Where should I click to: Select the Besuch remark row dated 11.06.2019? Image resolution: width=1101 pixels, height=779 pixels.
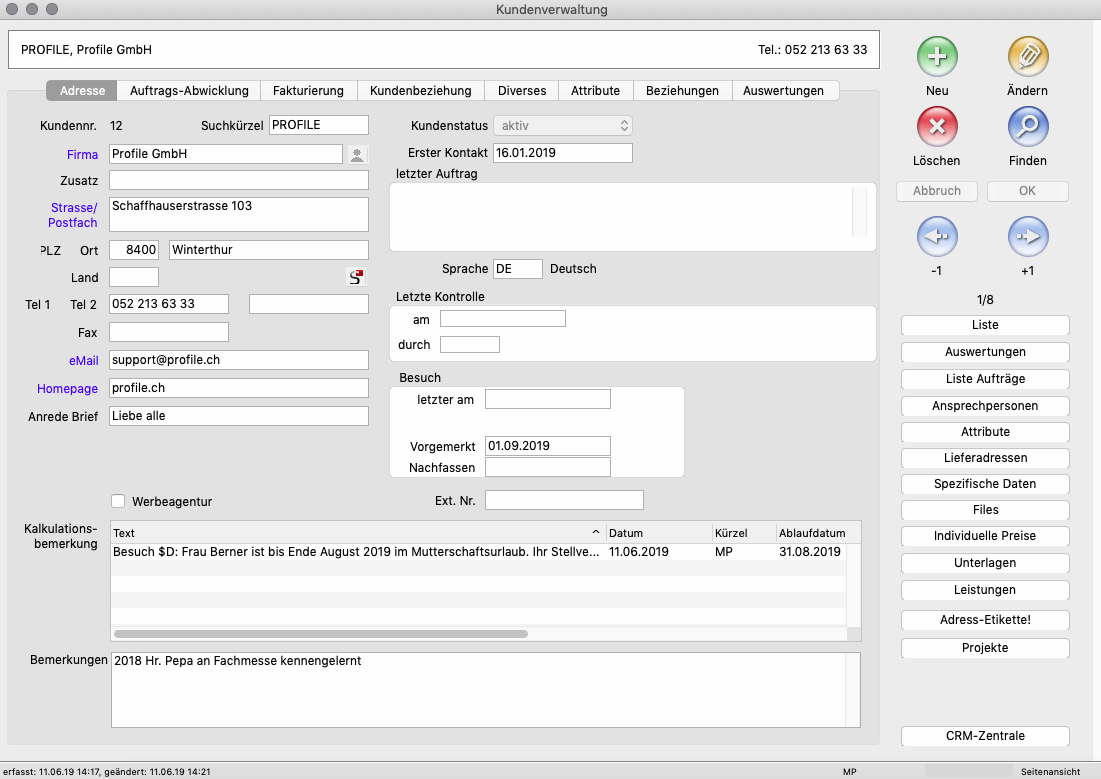pos(355,551)
